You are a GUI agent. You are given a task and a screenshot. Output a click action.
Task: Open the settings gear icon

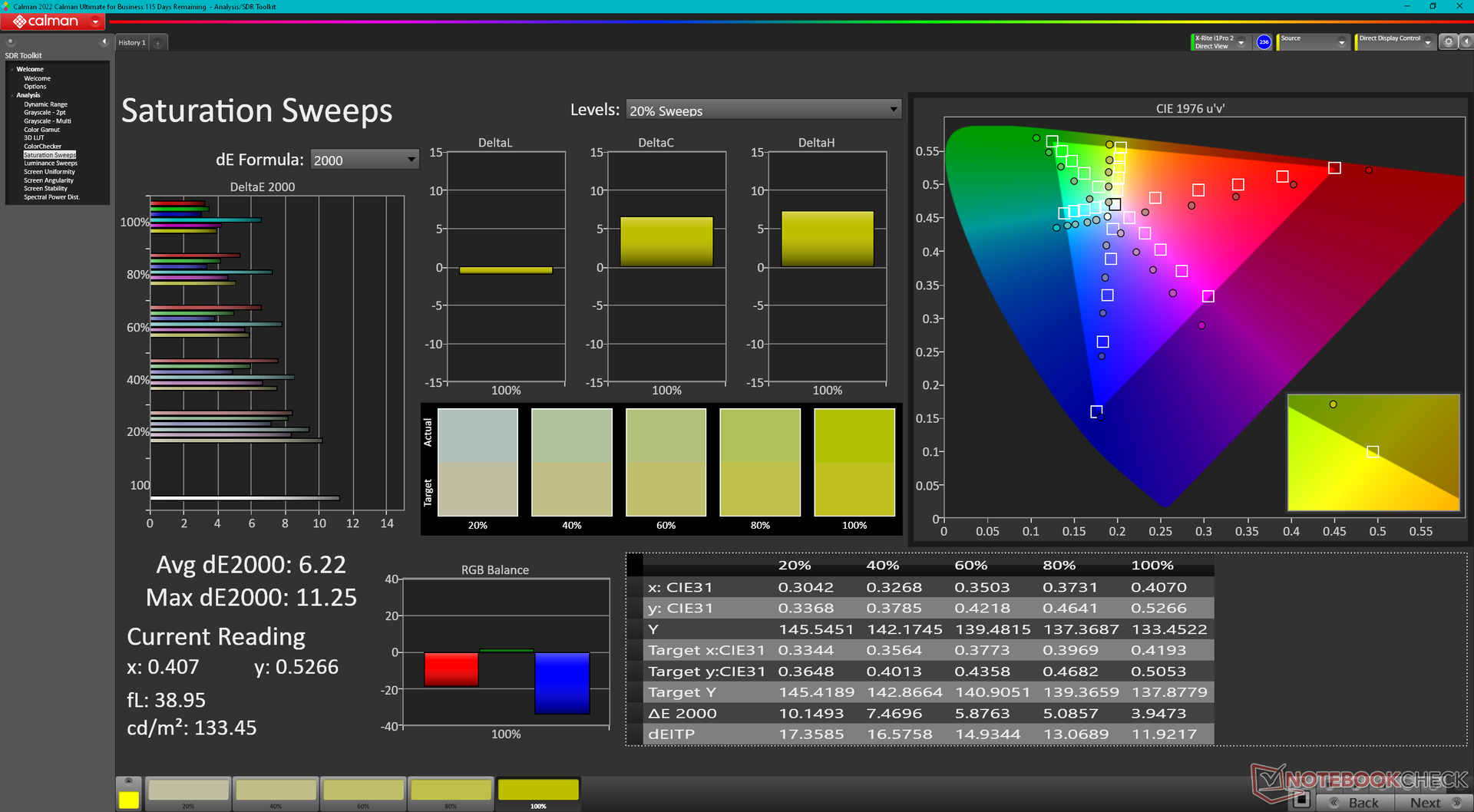pos(1448,42)
